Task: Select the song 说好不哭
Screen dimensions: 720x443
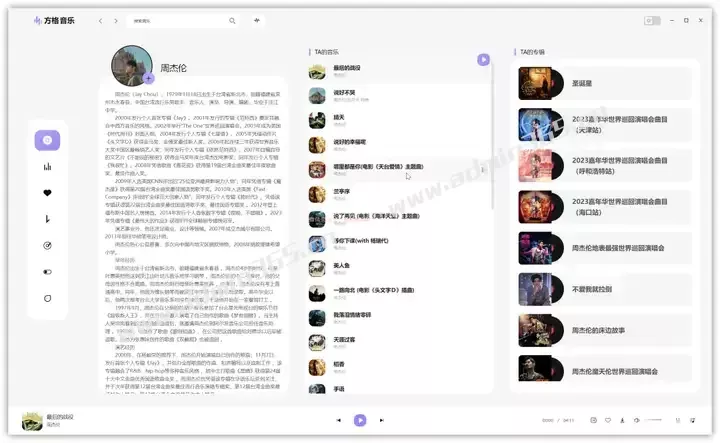Action: tap(399, 96)
